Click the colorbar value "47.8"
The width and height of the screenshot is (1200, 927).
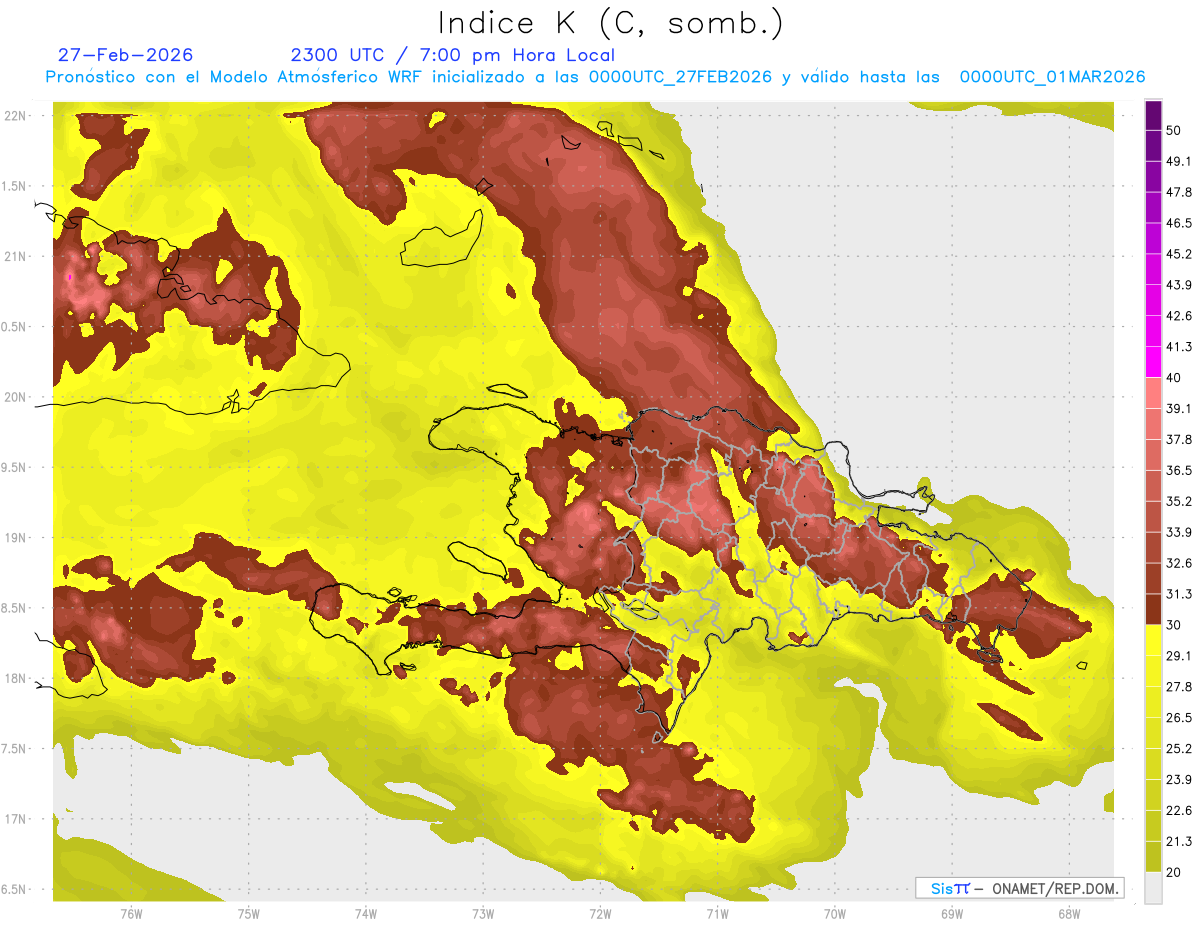1178,192
